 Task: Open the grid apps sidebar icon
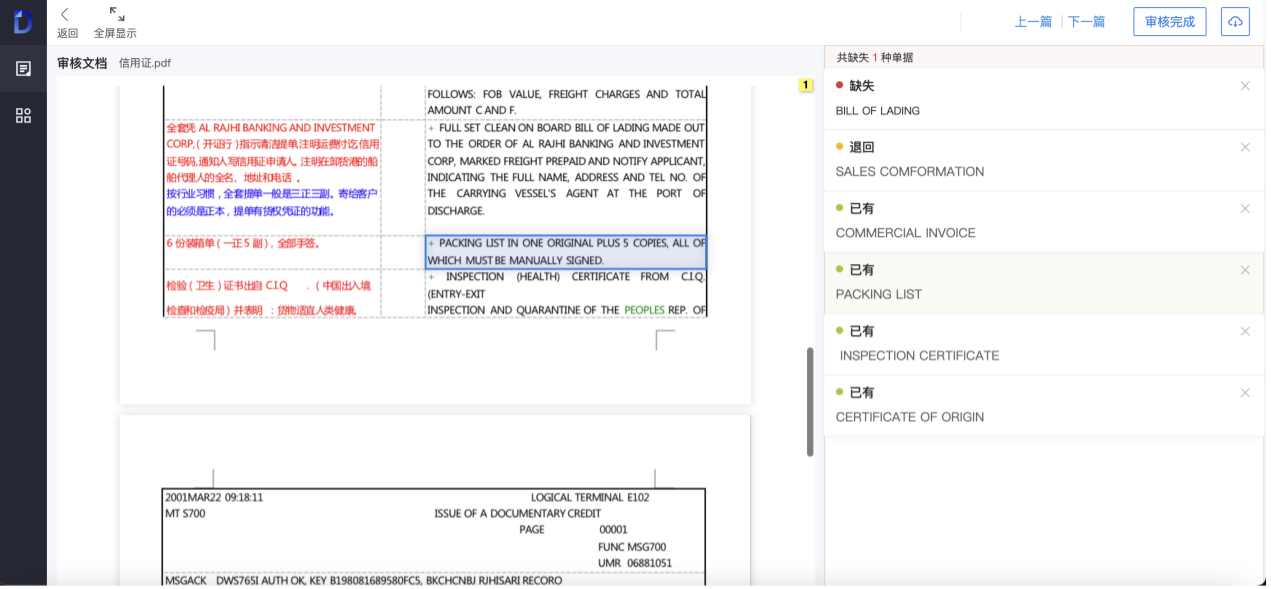[x=23, y=115]
